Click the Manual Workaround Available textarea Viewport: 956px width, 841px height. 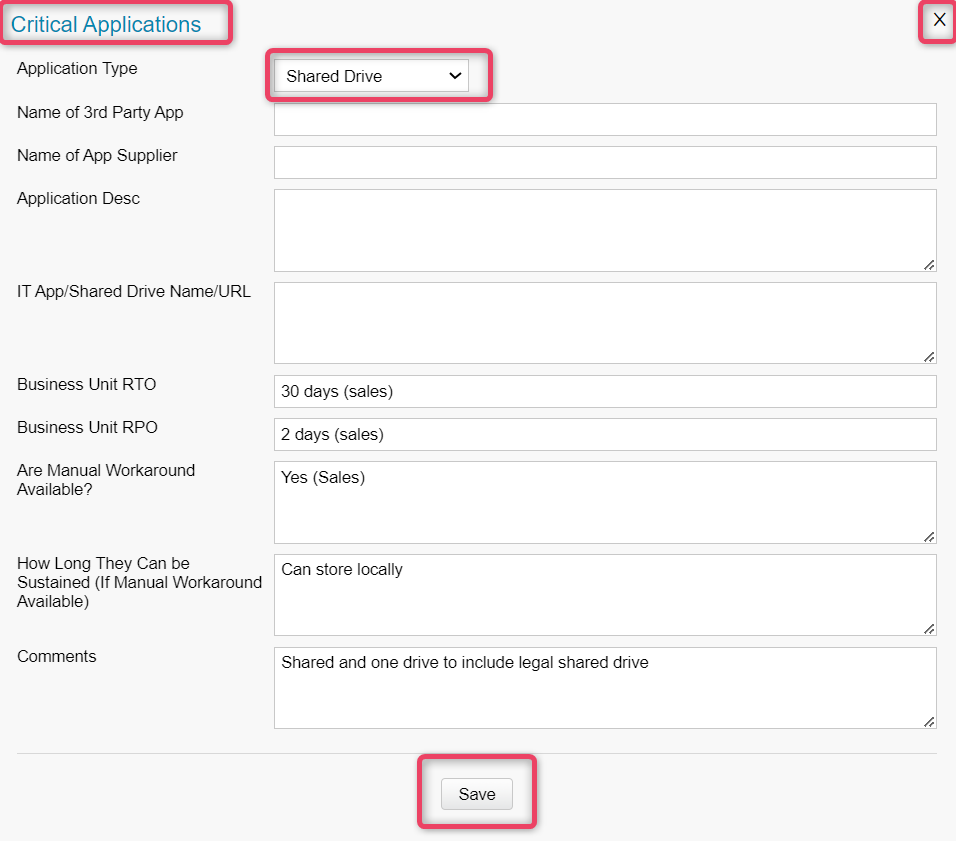(x=605, y=503)
